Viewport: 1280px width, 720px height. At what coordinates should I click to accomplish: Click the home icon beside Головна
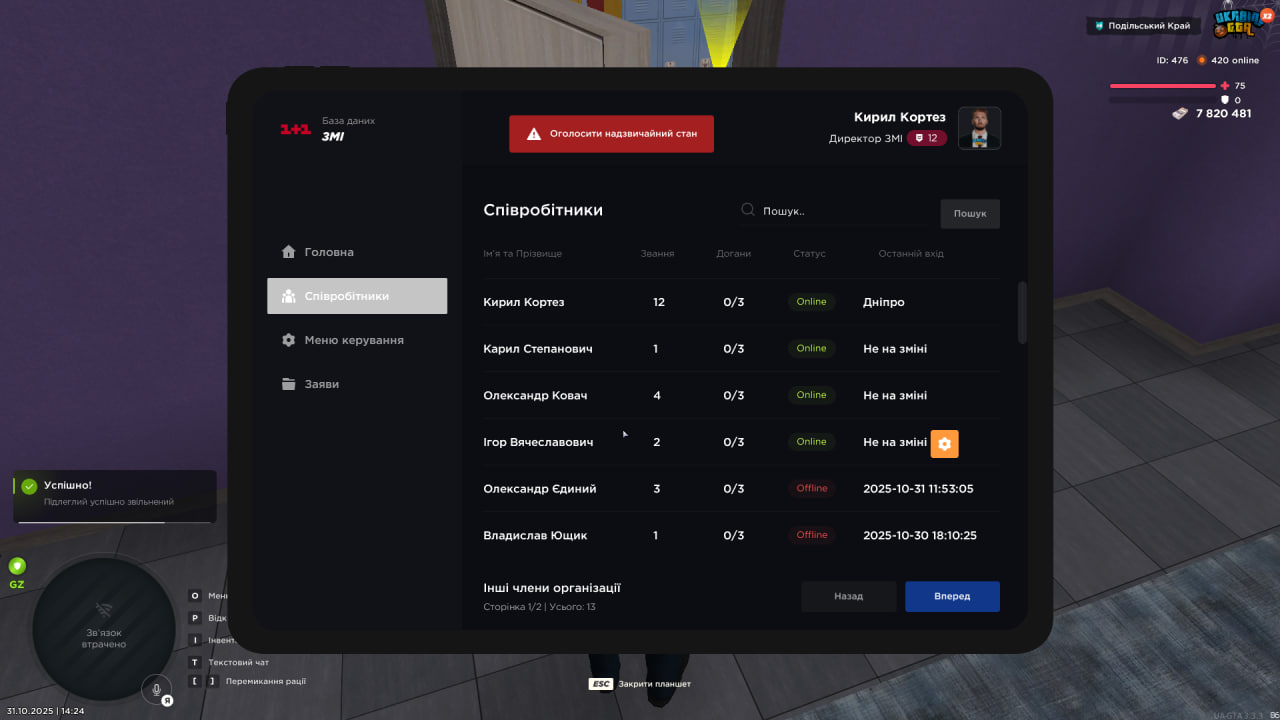288,252
